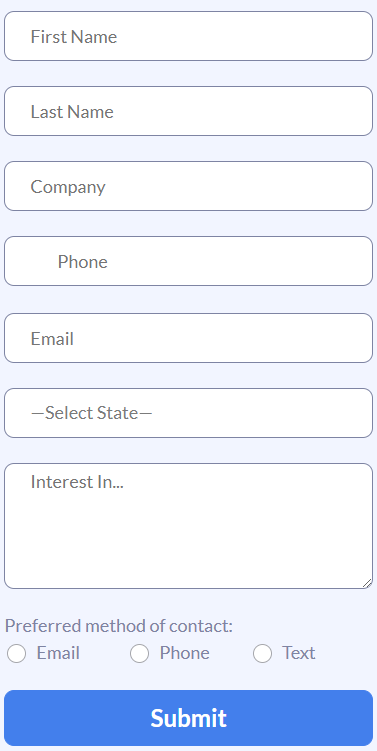The height and width of the screenshot is (751, 377).
Task: Select the Company input field
Action: (188, 186)
